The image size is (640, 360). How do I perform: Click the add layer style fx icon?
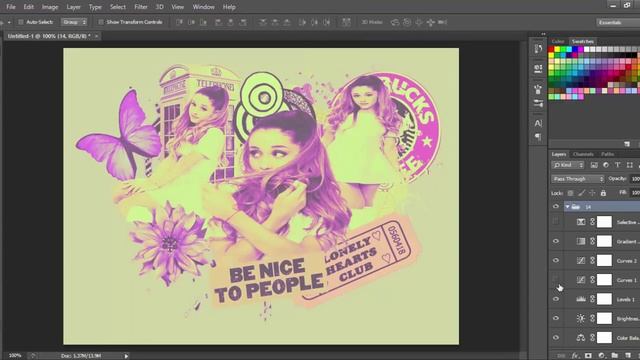(x=575, y=356)
